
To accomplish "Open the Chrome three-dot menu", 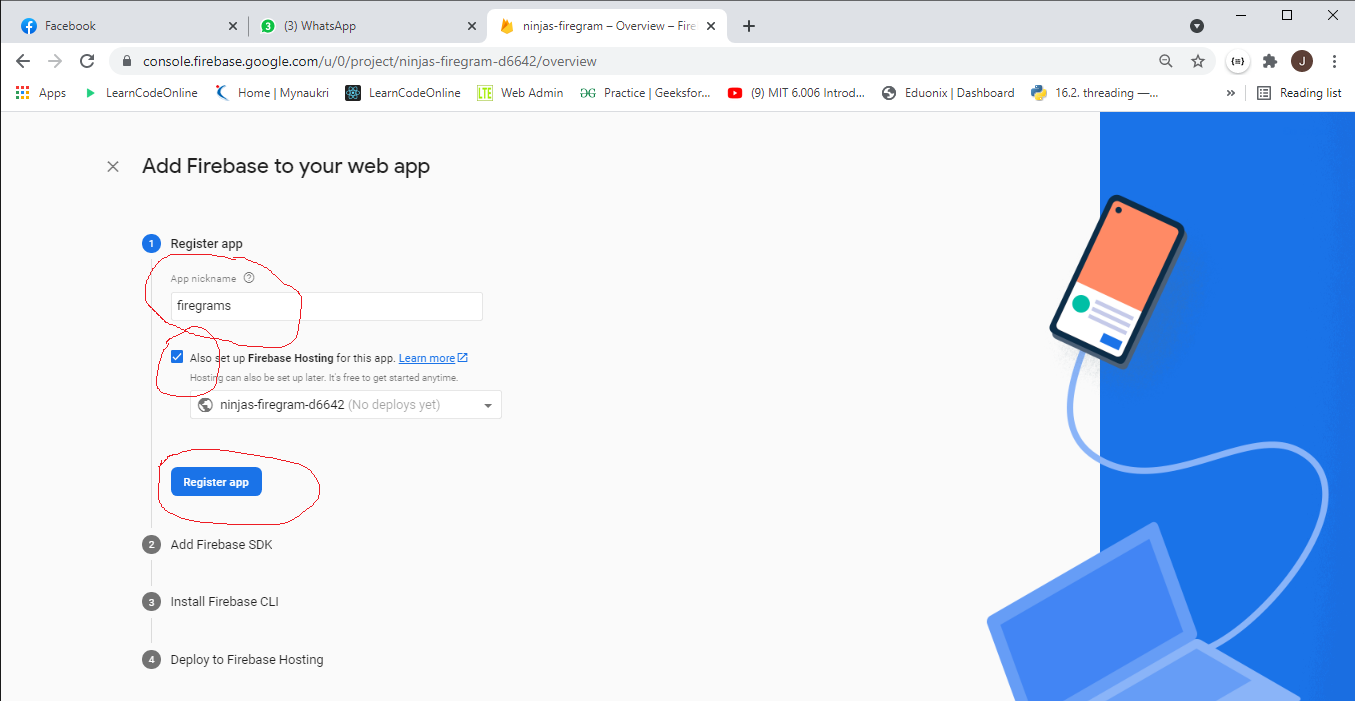I will click(x=1334, y=61).
